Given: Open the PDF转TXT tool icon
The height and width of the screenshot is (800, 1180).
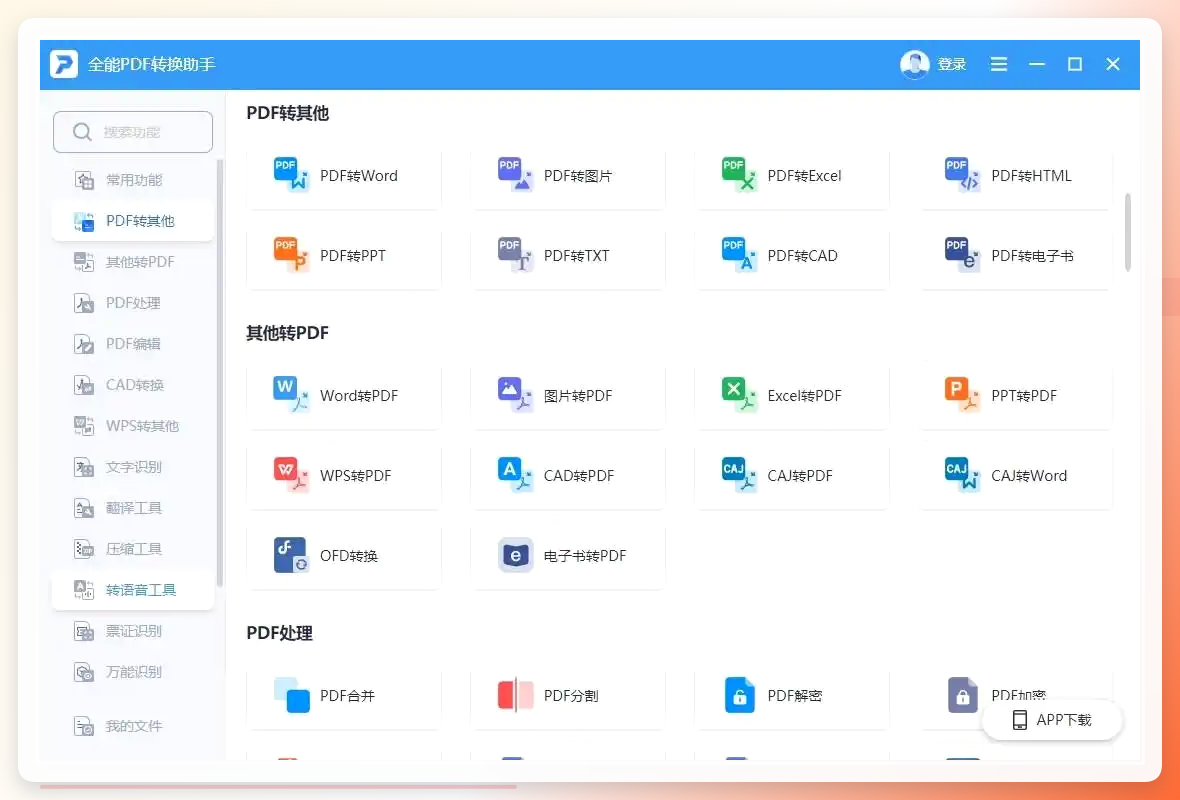Looking at the screenshot, I should [x=515, y=254].
